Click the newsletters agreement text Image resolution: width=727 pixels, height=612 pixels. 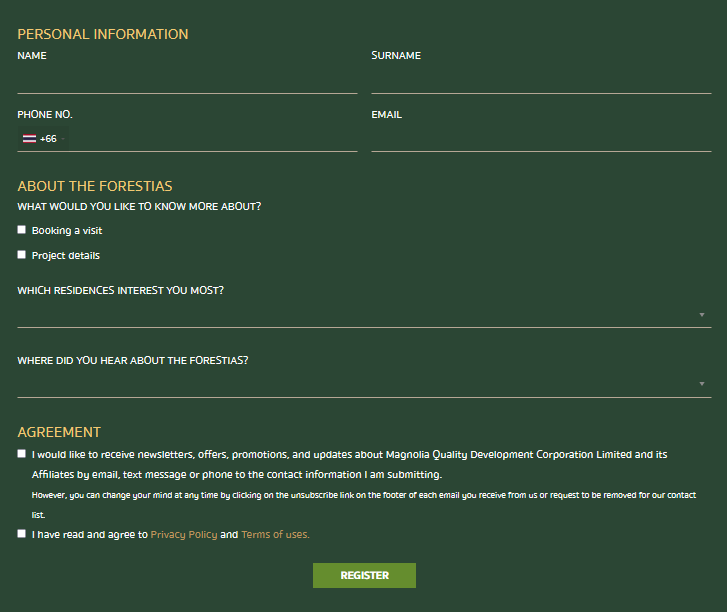[349, 465]
